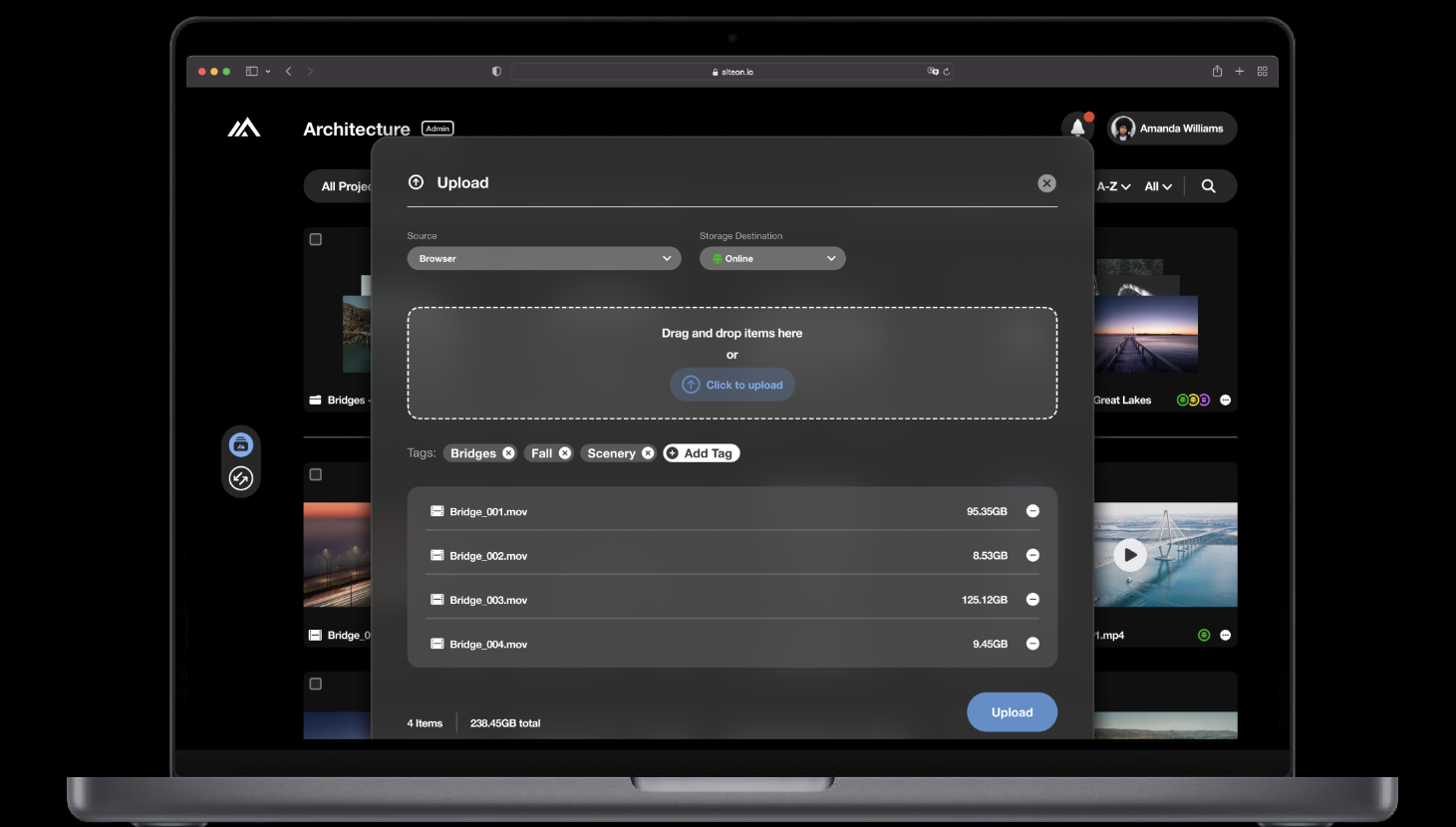
Task: Check the checkbox on the bottom row card
Action: pos(316,684)
